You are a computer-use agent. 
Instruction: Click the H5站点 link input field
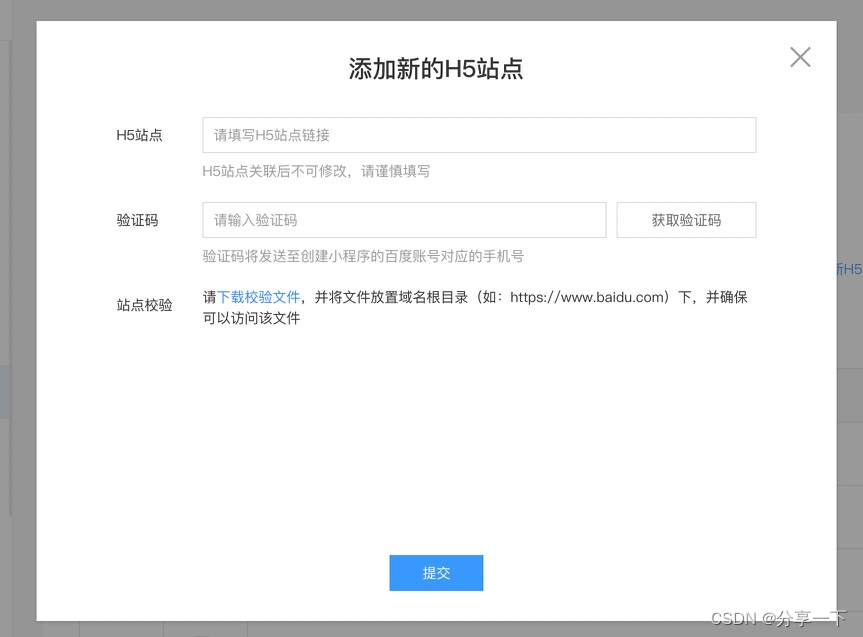click(x=478, y=134)
